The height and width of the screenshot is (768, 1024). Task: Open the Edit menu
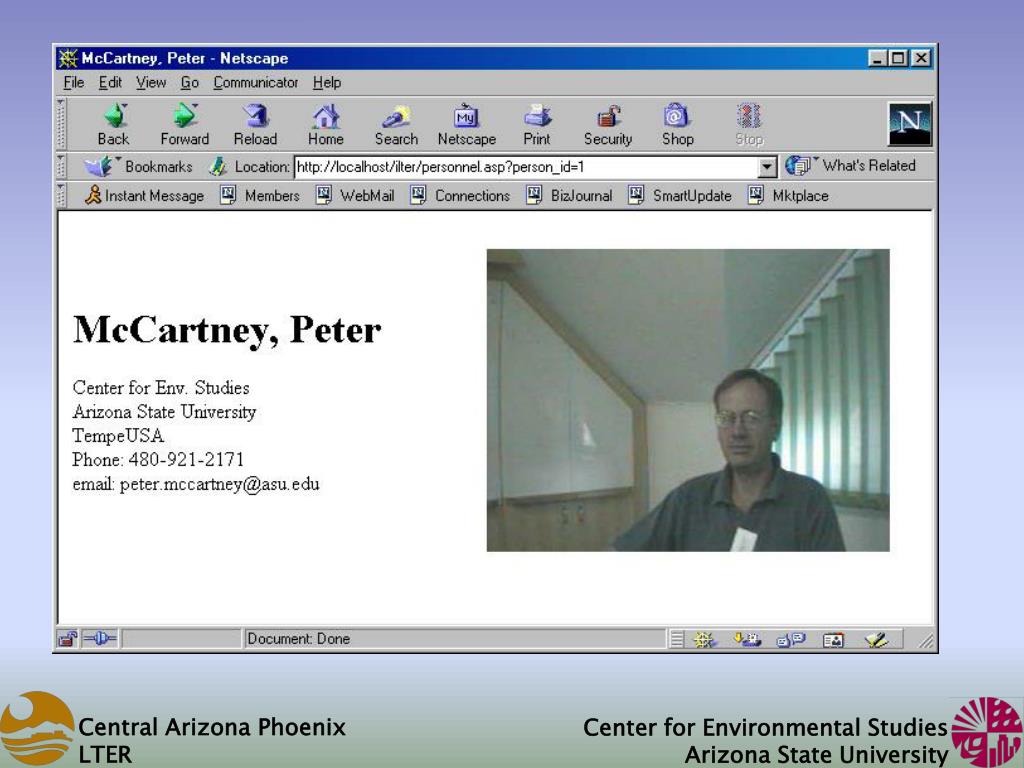pos(110,82)
